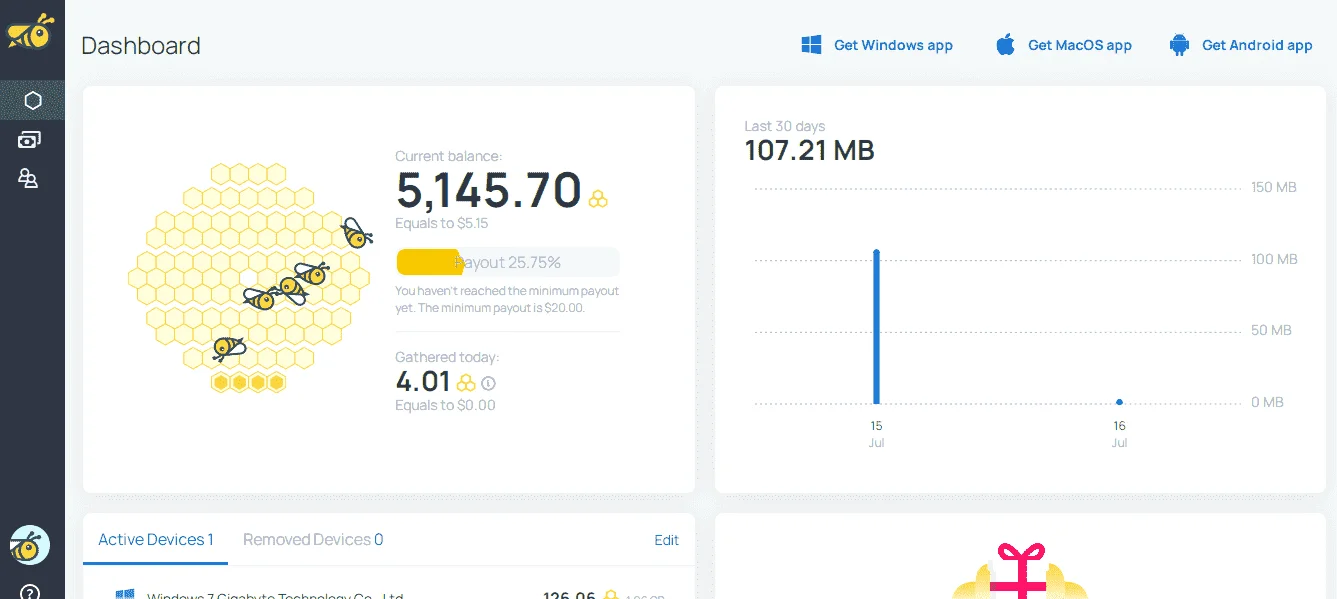Viewport: 1337px width, 599px height.
Task: Click the Equals to $0.00 text
Action: point(446,405)
